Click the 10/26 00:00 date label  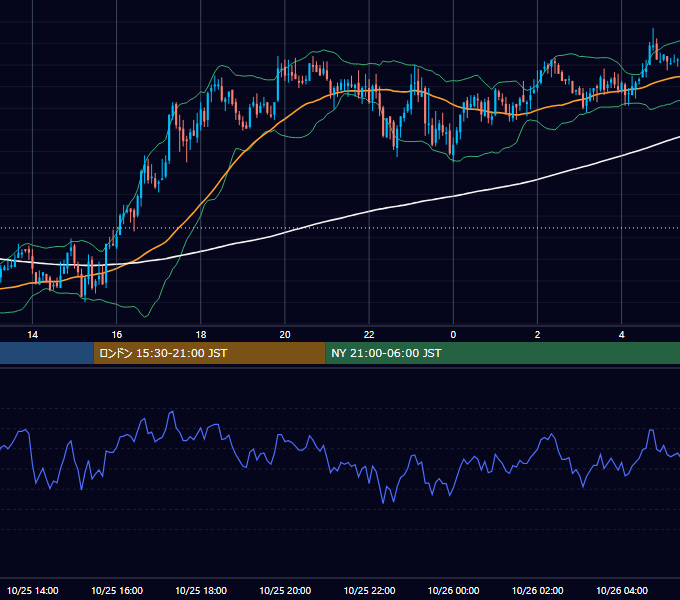(453, 590)
